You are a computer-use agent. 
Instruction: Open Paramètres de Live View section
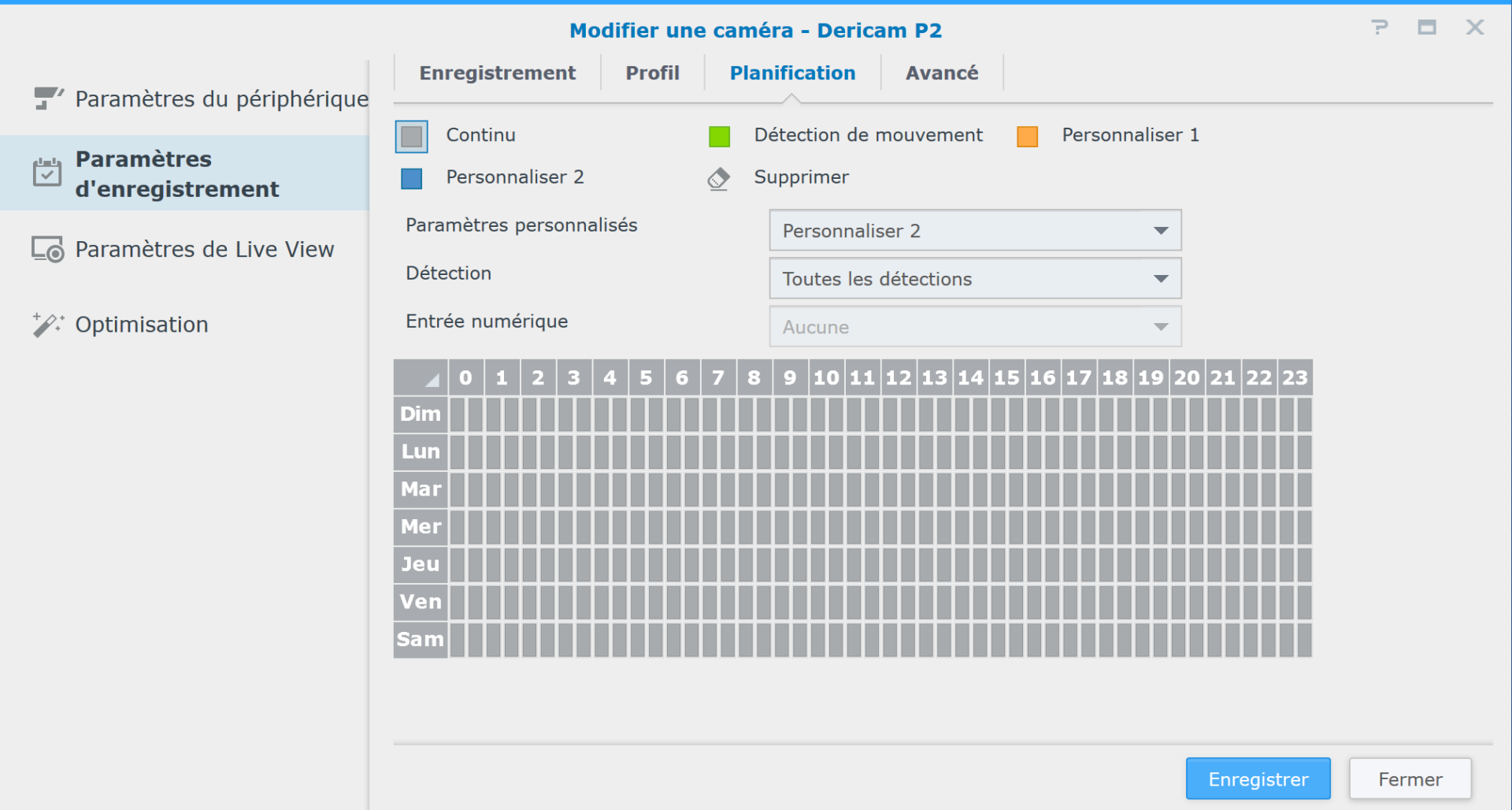[x=184, y=249]
